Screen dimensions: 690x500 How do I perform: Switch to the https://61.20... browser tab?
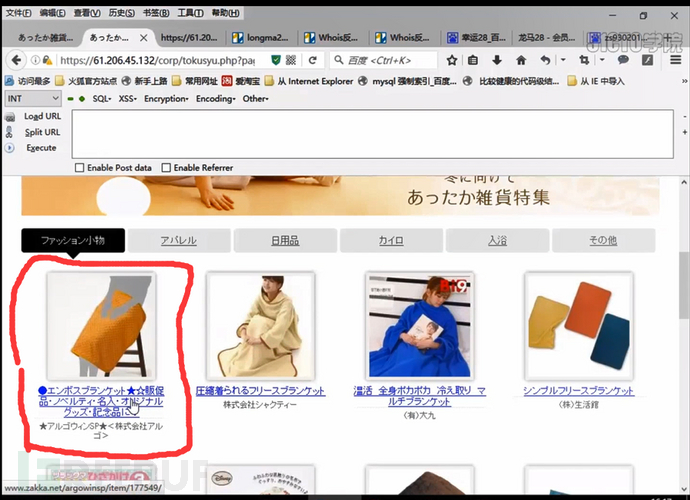point(190,38)
